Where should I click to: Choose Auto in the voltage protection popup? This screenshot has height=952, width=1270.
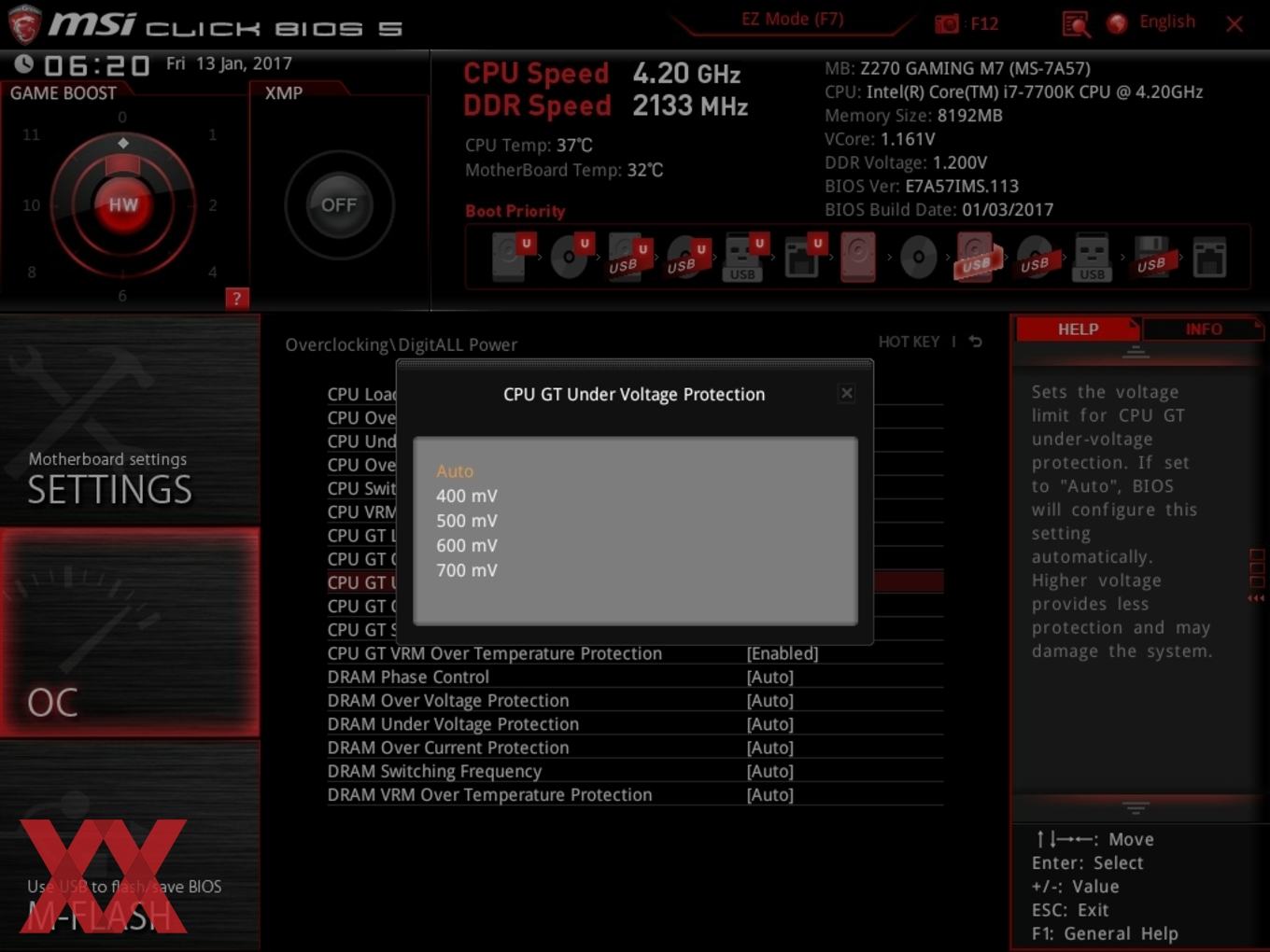[455, 471]
